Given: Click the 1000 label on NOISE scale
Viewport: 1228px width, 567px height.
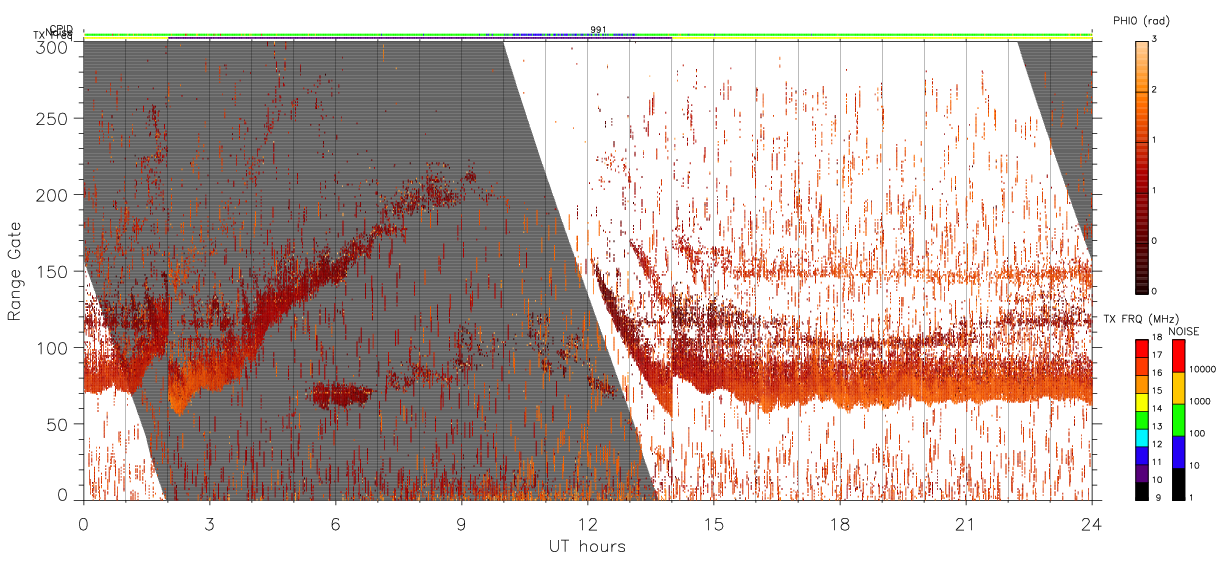Looking at the screenshot, I should tap(1199, 401).
